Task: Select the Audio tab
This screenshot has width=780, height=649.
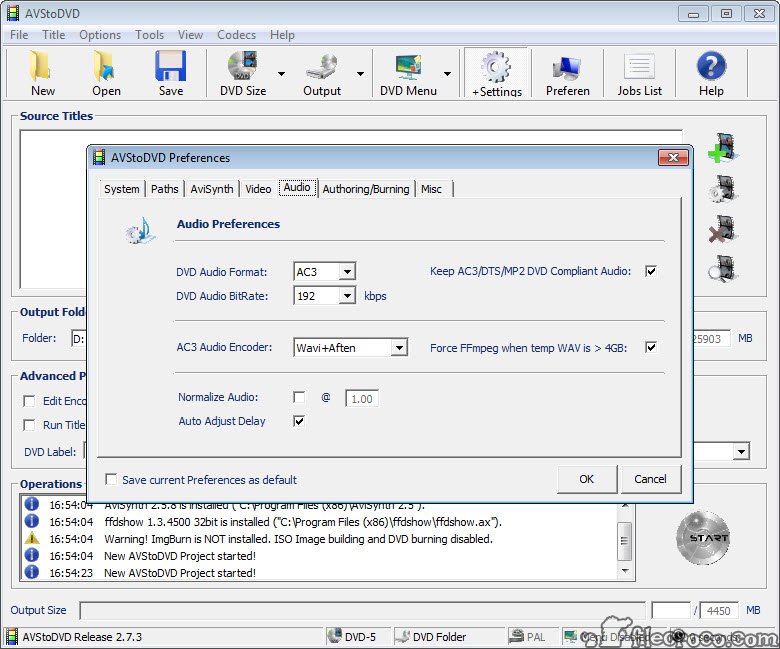Action: (297, 187)
